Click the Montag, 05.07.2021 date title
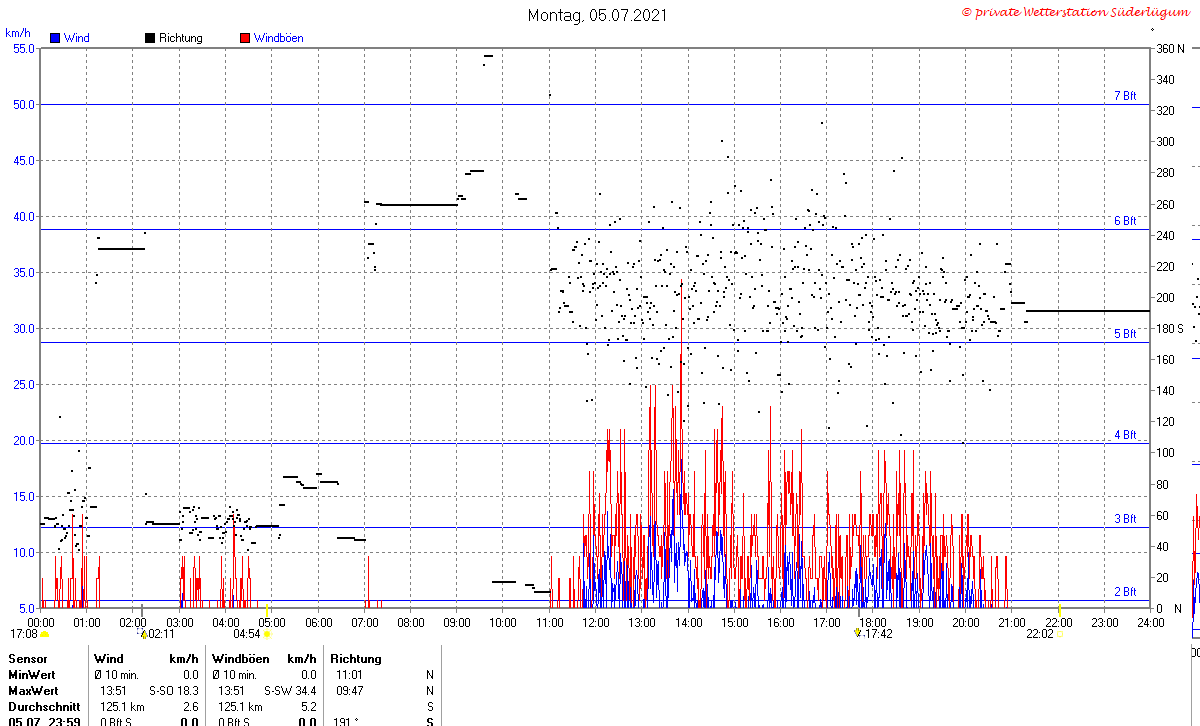Screen dimensions: 1200x726 598,15
